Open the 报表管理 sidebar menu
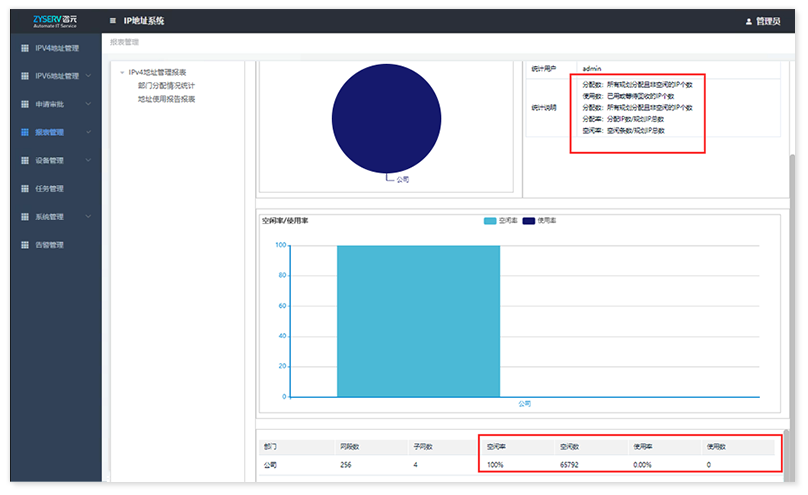 point(49,132)
